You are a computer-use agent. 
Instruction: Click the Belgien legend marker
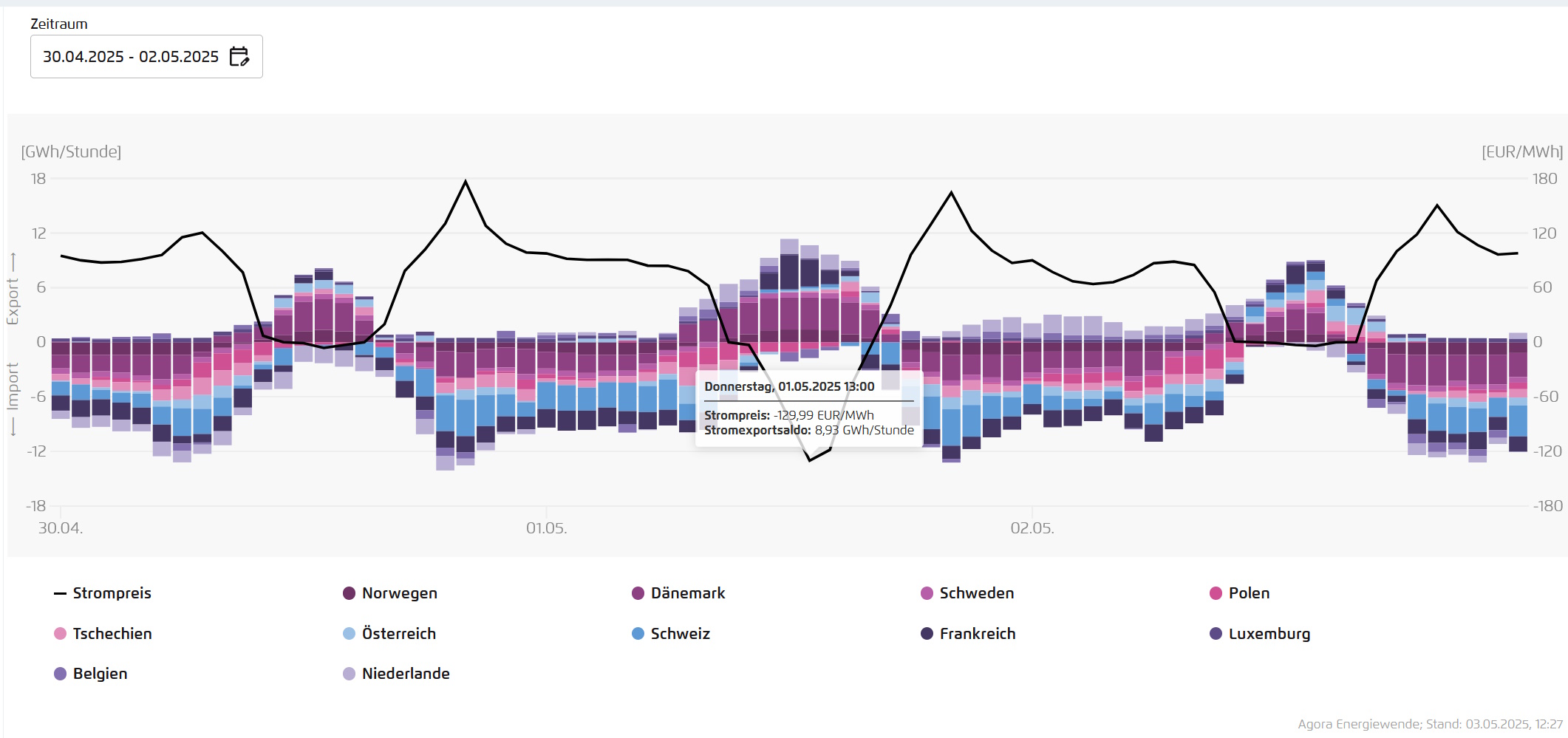[61, 674]
